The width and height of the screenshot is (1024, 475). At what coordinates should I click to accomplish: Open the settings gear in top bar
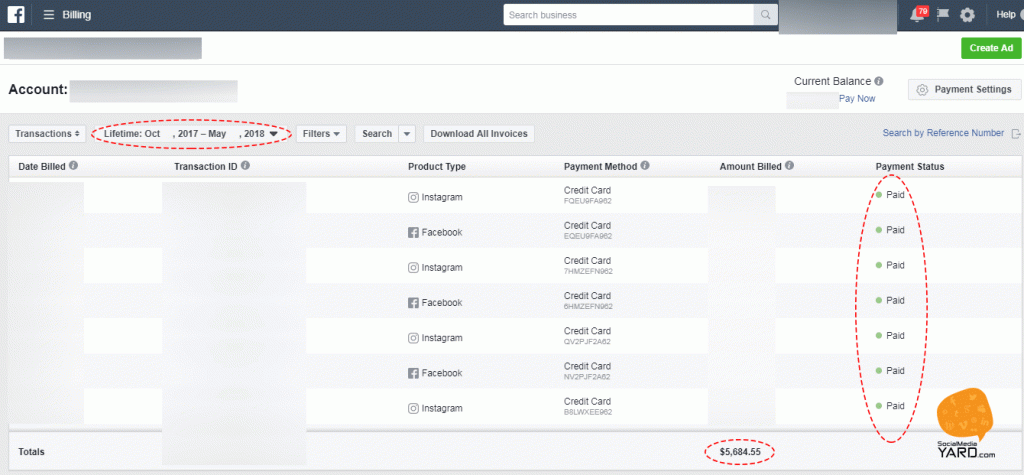(x=967, y=15)
